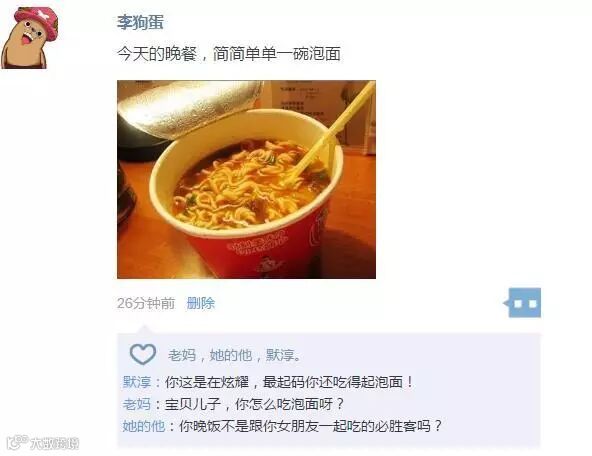Click commenter name 她的他 in comments
This screenshot has height=456, width=592.
tap(143, 426)
